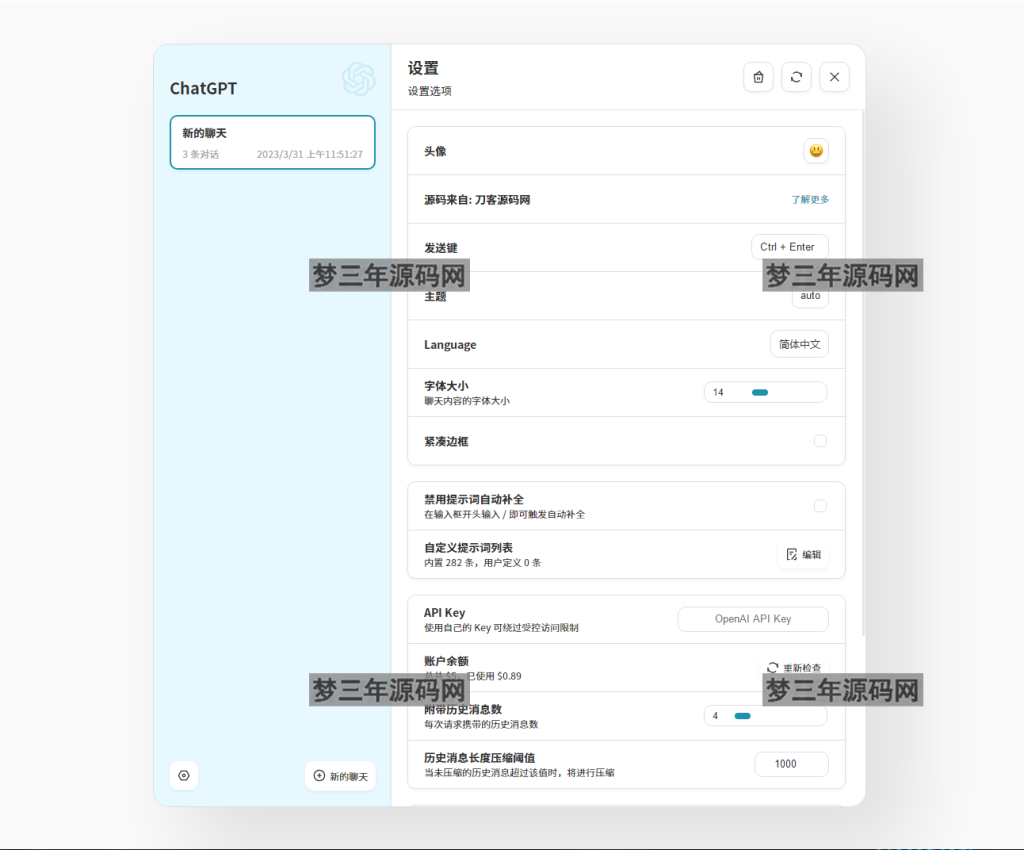Click the 'ChatGPT' sidebar heading
Screen dimensions: 1024x850
coord(203,88)
